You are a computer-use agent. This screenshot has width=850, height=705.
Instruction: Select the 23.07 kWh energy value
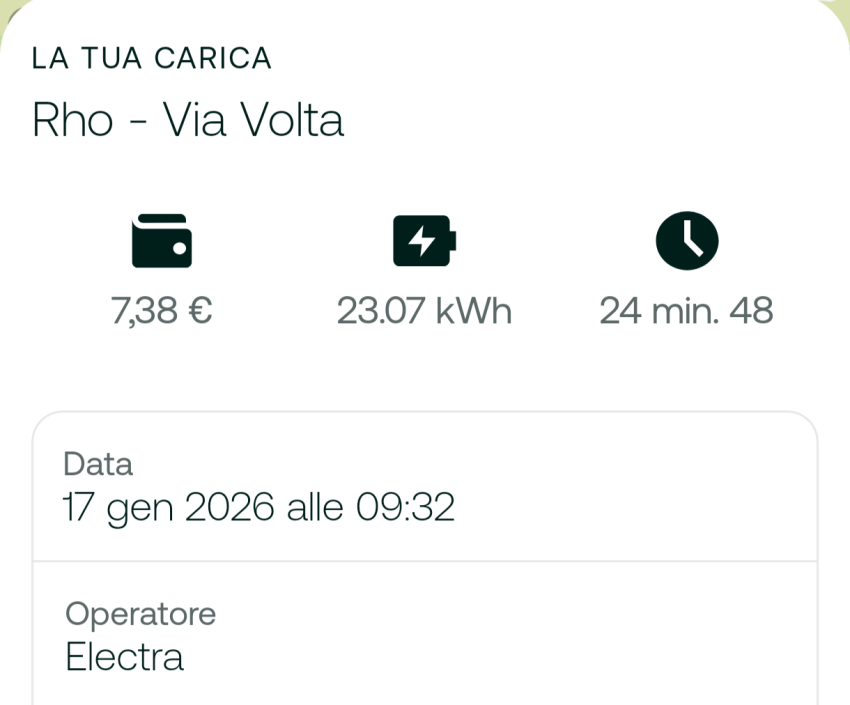(x=424, y=312)
